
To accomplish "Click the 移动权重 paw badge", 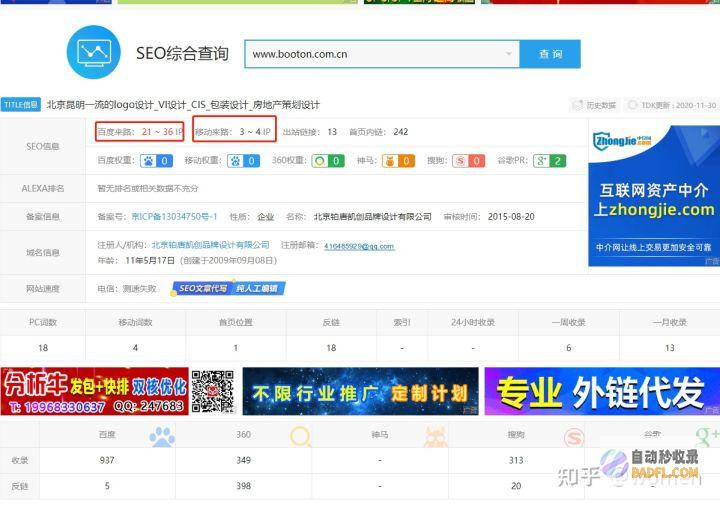I will tap(243, 161).
